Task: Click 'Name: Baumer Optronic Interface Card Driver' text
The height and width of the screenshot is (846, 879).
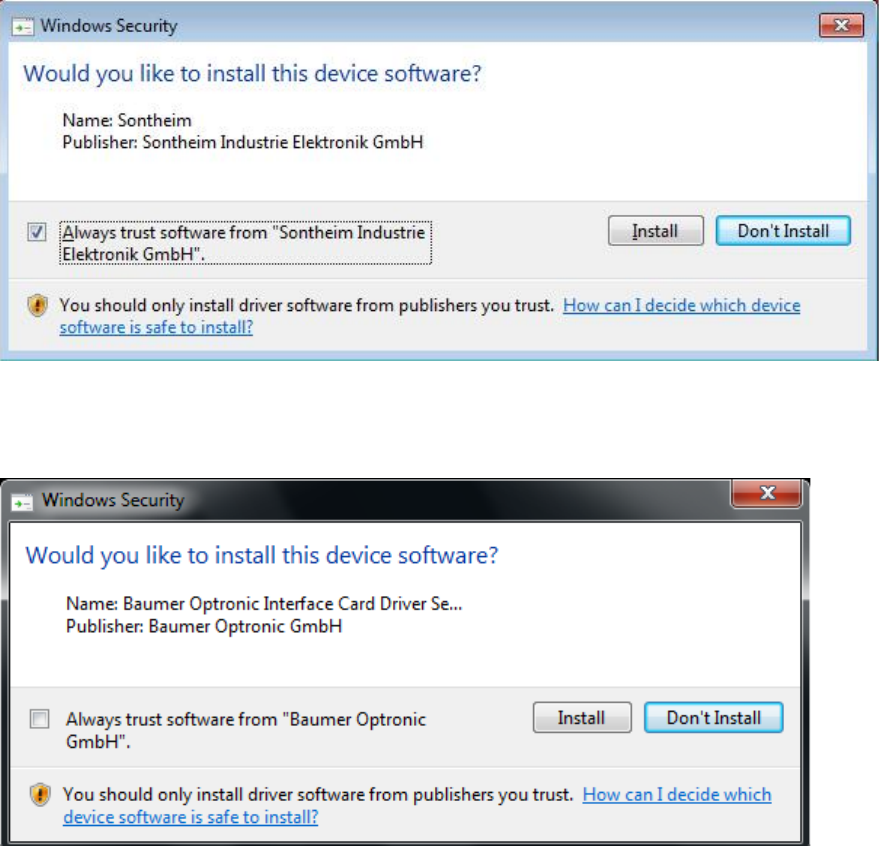Action: tap(264, 604)
